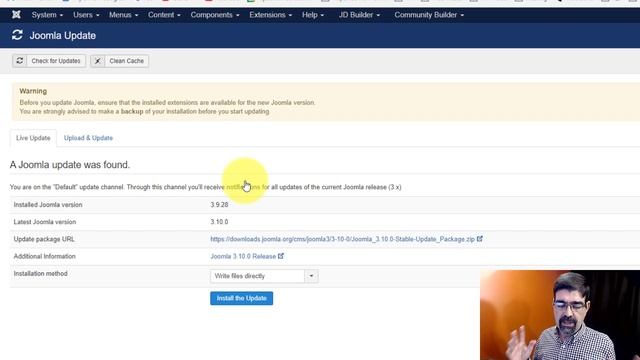Open the JD Builder menu

359,15
